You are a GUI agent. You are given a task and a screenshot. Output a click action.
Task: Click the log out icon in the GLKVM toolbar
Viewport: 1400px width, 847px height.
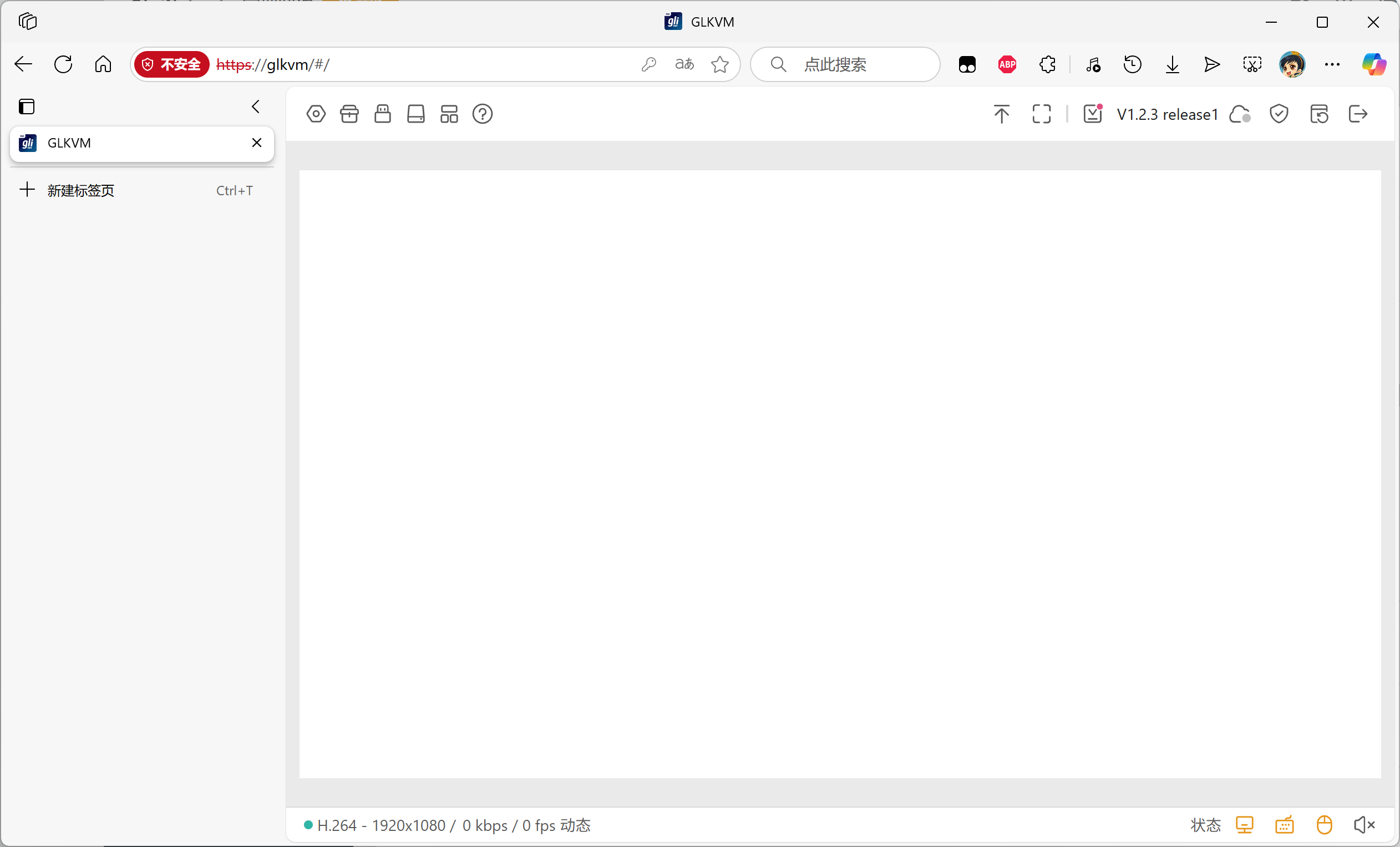click(1357, 114)
